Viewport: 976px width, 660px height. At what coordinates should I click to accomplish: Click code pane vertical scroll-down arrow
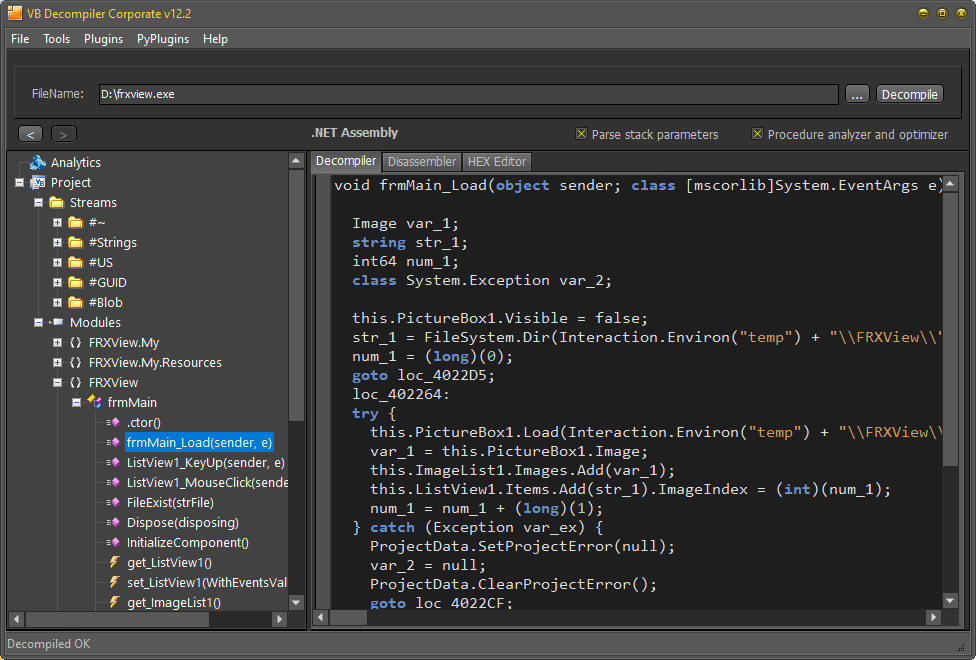tap(950, 601)
